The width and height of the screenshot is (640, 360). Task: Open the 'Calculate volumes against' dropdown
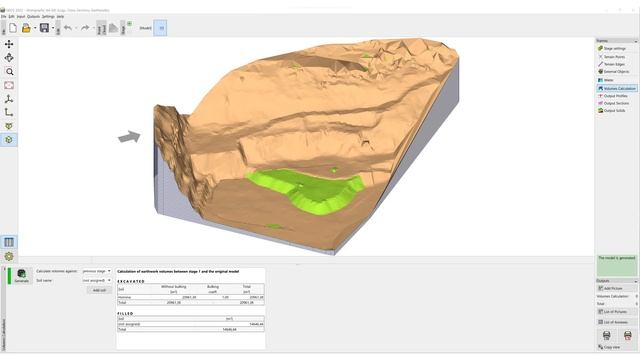coord(97,271)
